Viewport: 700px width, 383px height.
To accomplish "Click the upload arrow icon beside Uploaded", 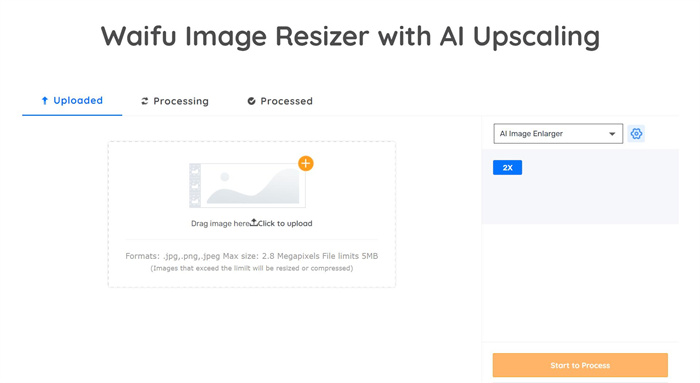I will click(44, 101).
